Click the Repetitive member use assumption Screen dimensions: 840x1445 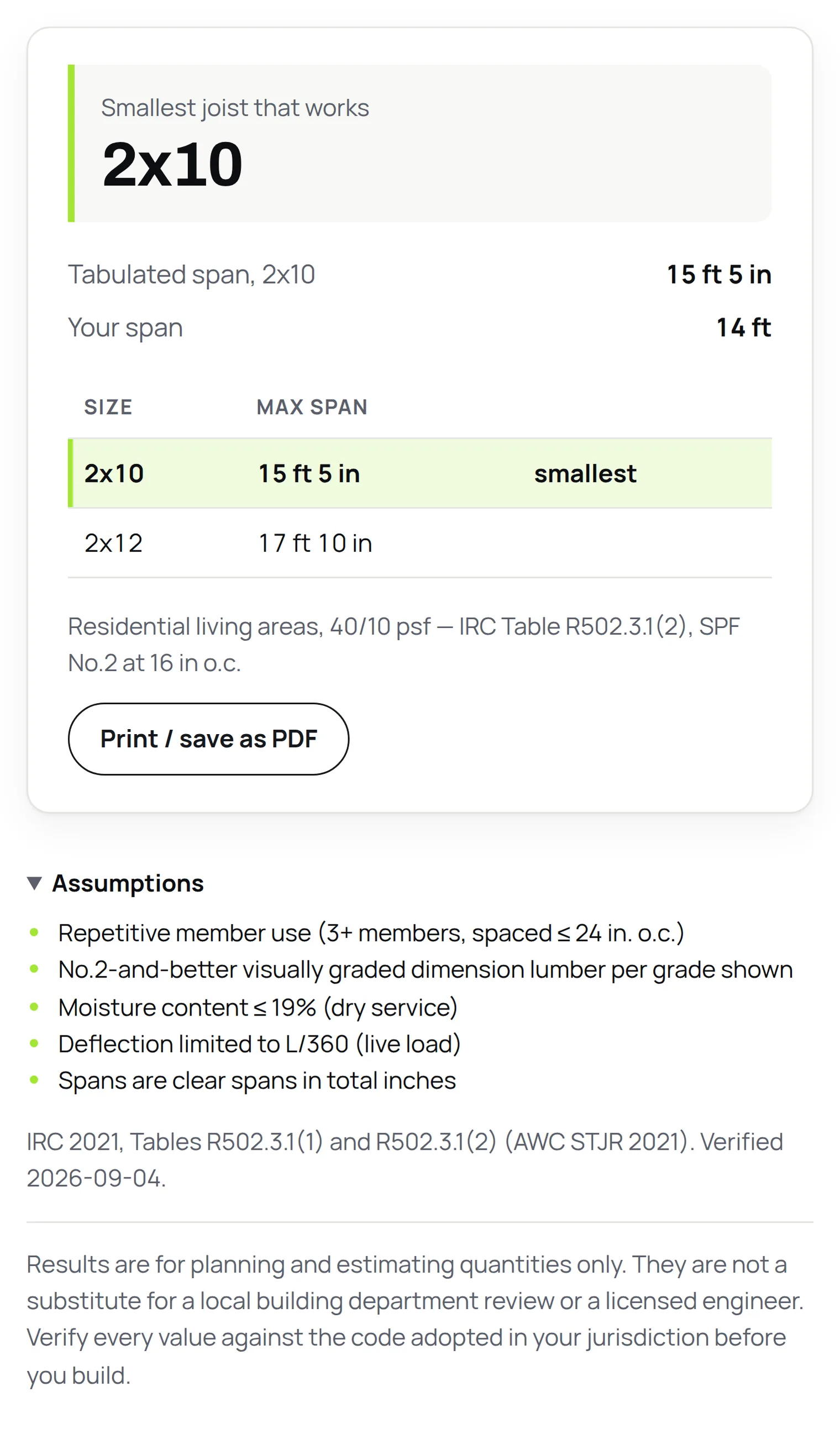[371, 933]
